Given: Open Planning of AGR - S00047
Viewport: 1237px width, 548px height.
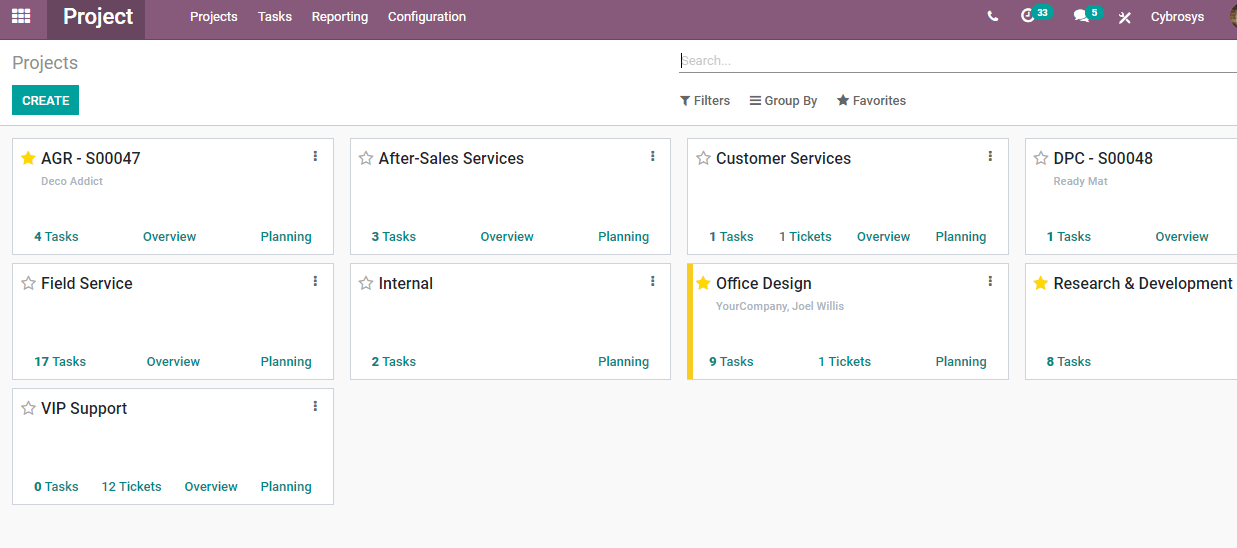Looking at the screenshot, I should [x=286, y=237].
